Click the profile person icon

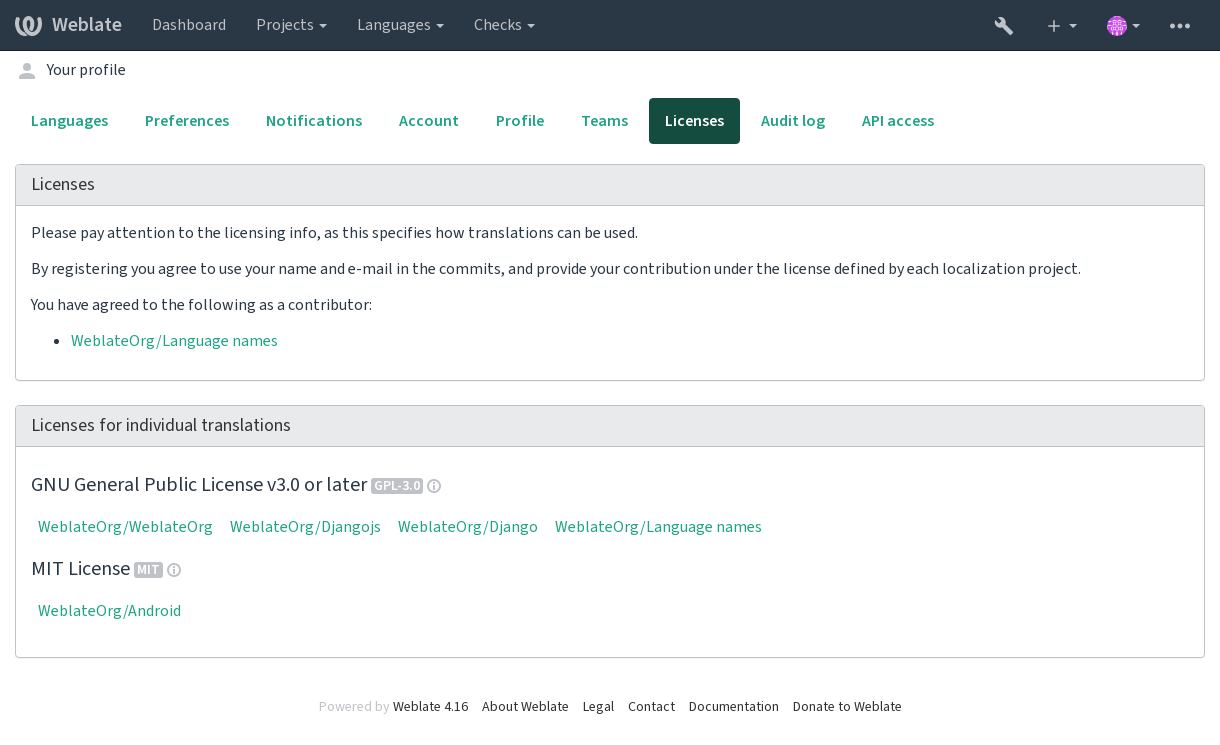(27, 70)
